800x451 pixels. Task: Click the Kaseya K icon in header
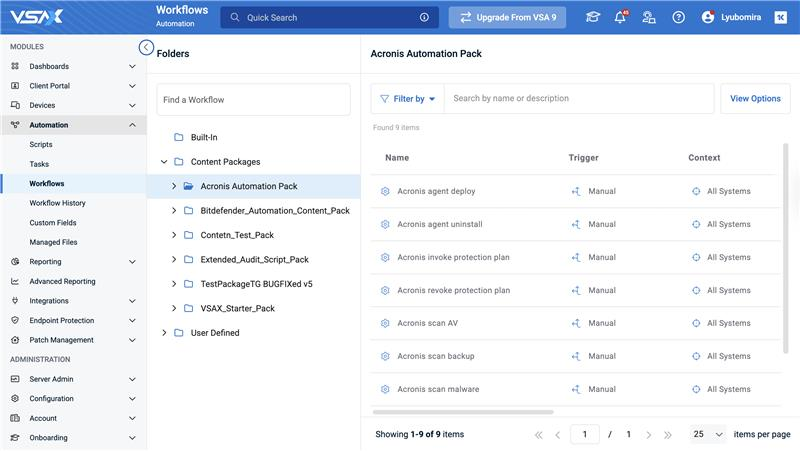click(x=781, y=17)
